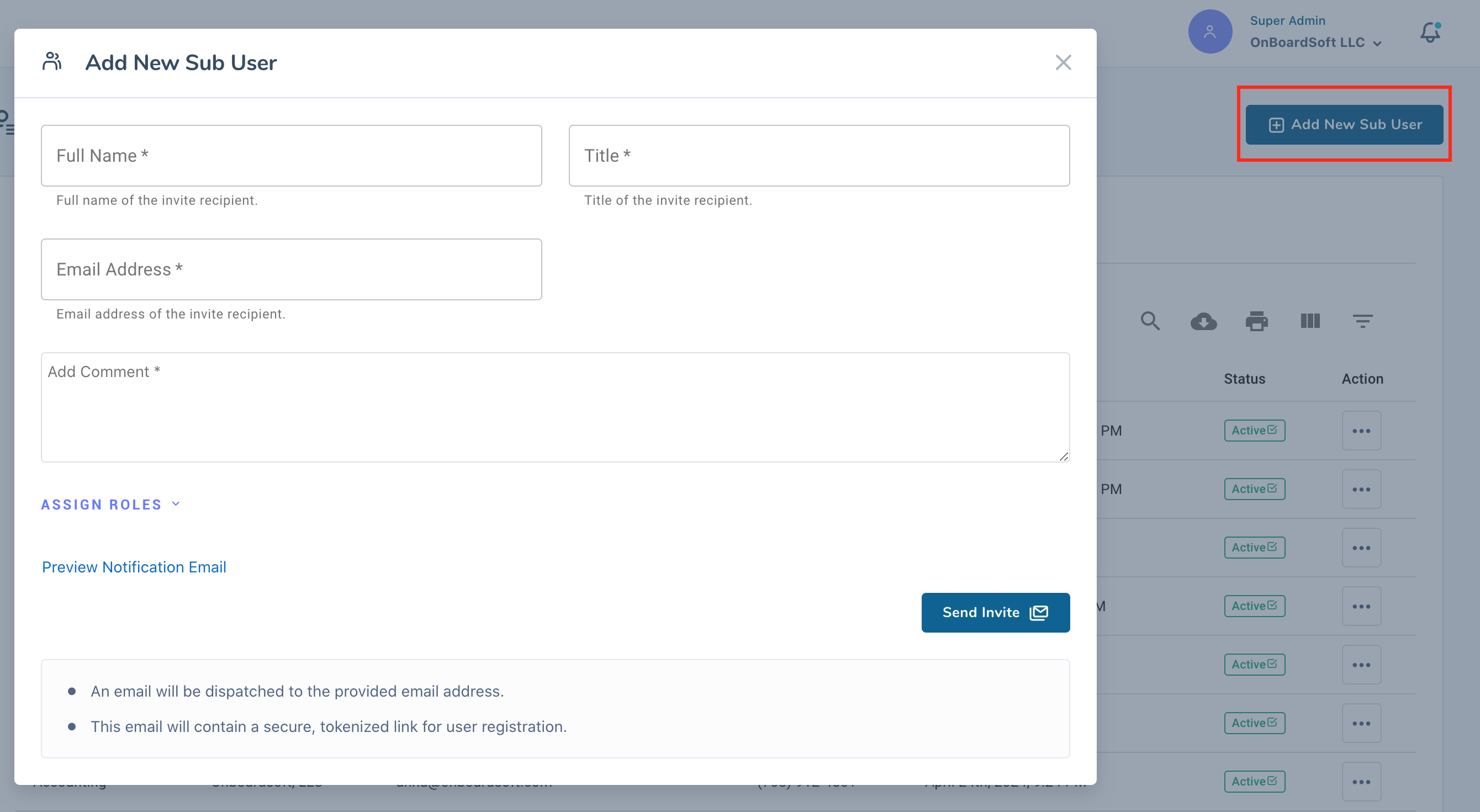1480x812 pixels.
Task: Click the Action column header
Action: pyautogui.click(x=1362, y=379)
